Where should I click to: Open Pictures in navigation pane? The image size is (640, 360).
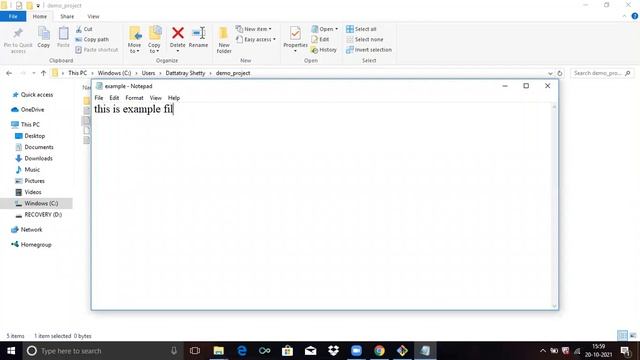(x=34, y=181)
